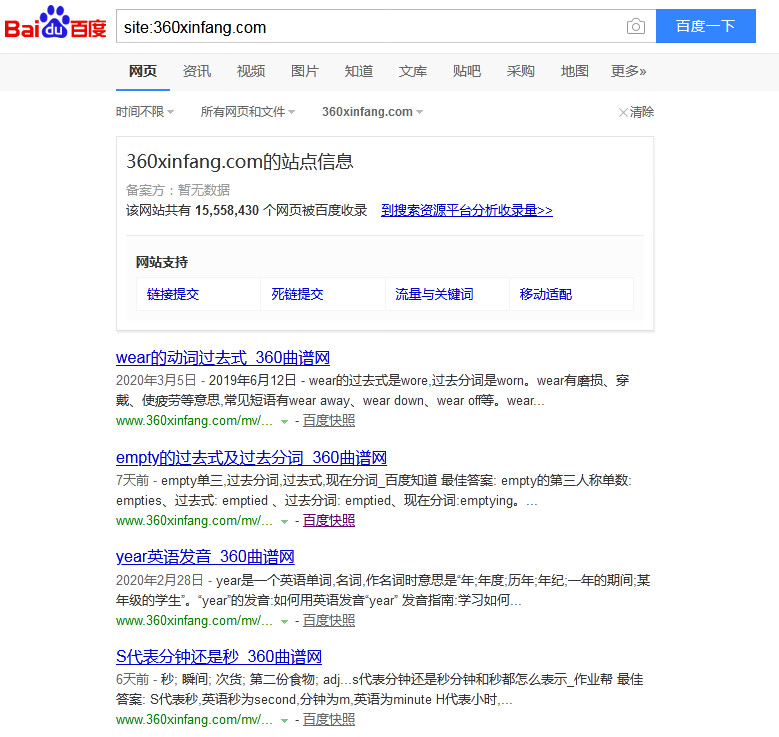Click the green URL under the wear result

[x=194, y=421]
